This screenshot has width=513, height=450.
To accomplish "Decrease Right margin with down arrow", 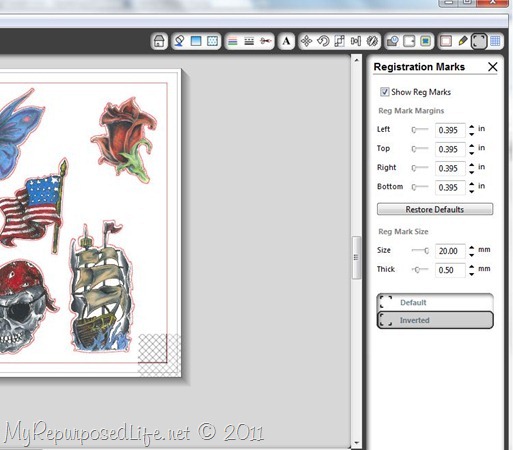I will (471, 172).
